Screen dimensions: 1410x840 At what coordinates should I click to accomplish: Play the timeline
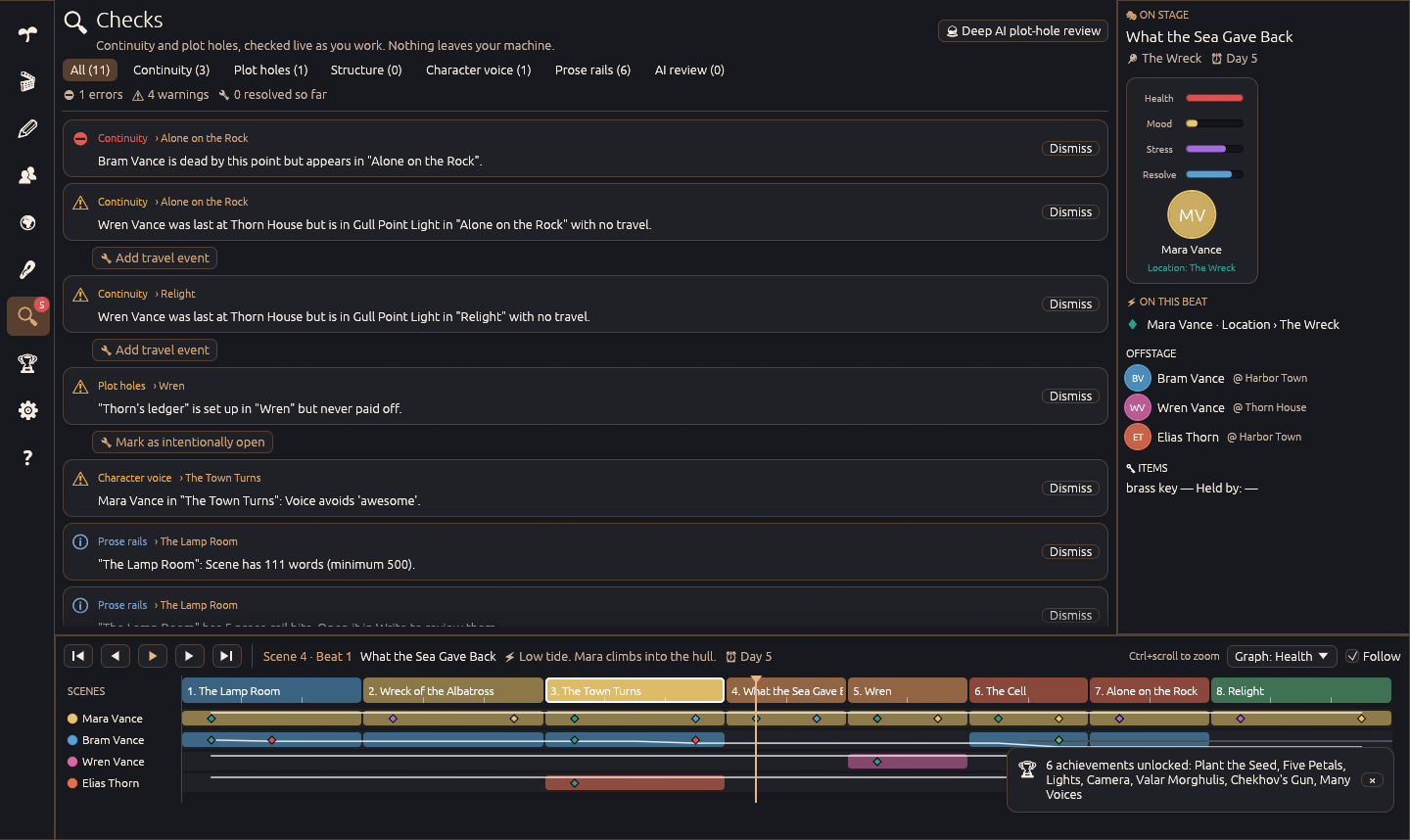coord(153,656)
